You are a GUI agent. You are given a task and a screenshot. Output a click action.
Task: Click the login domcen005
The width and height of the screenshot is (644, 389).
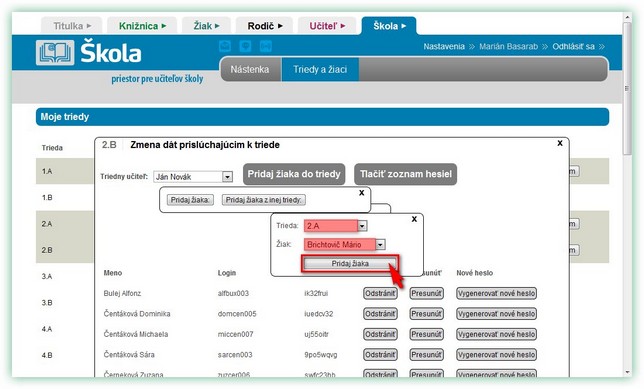237,314
